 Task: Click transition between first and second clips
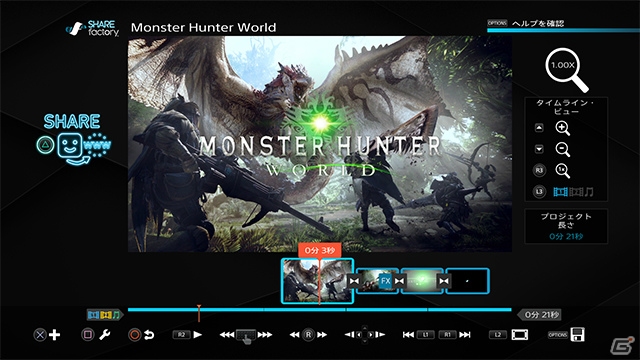click(x=354, y=281)
